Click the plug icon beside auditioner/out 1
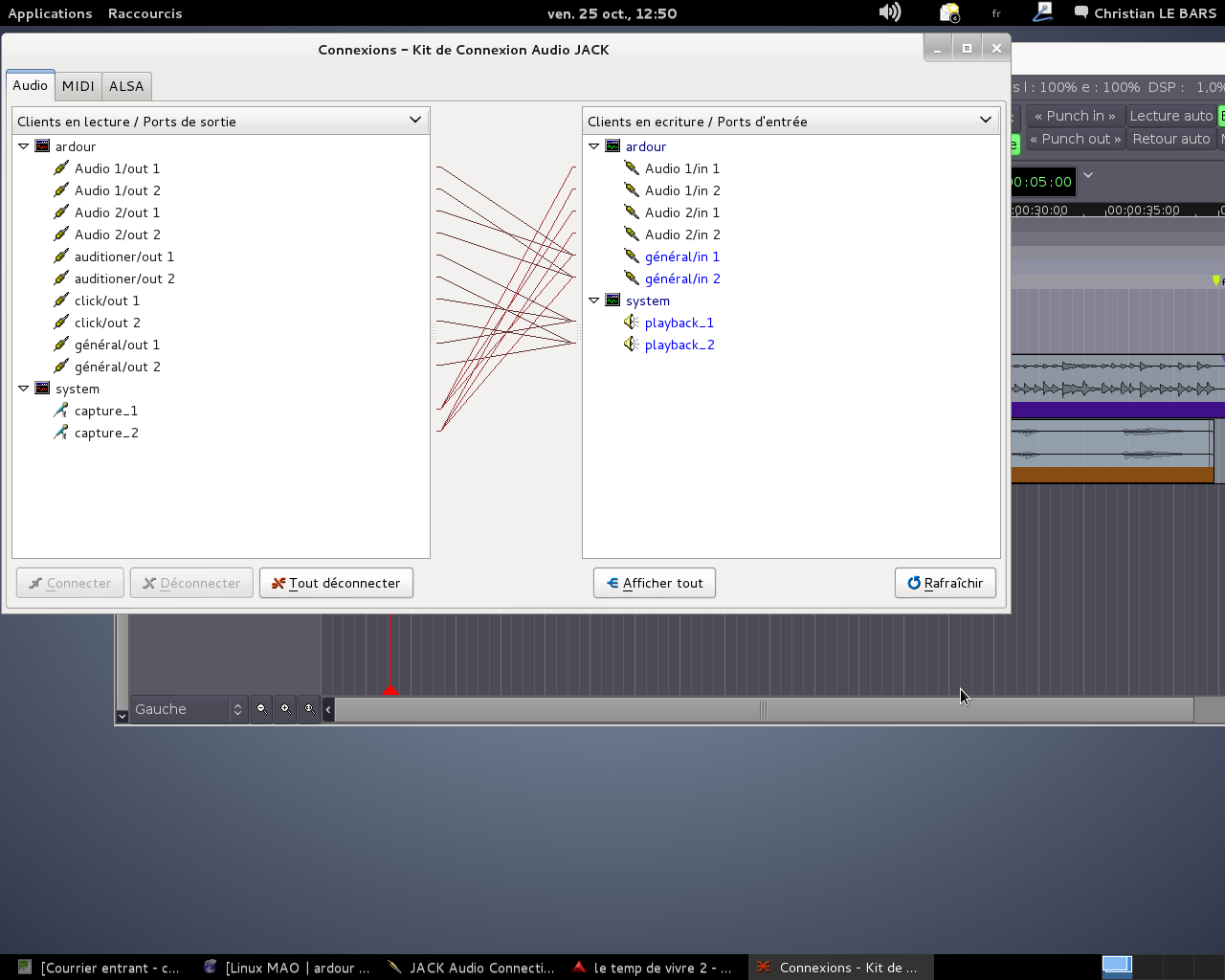 coord(61,256)
